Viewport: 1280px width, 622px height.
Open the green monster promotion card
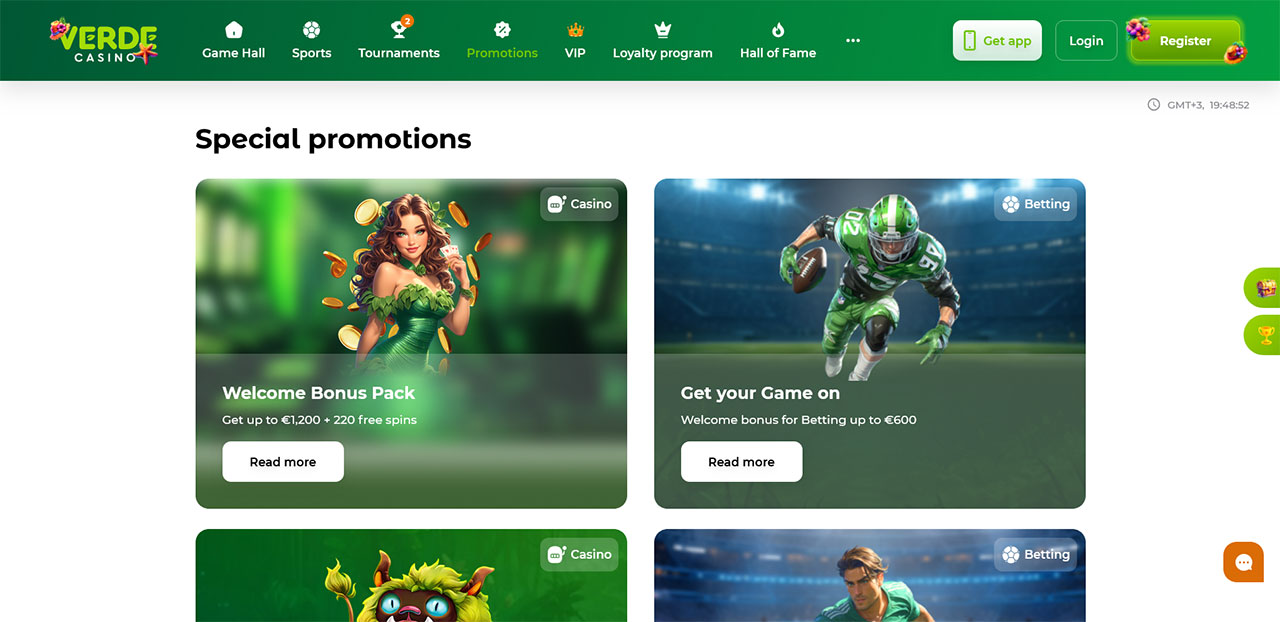(x=411, y=575)
